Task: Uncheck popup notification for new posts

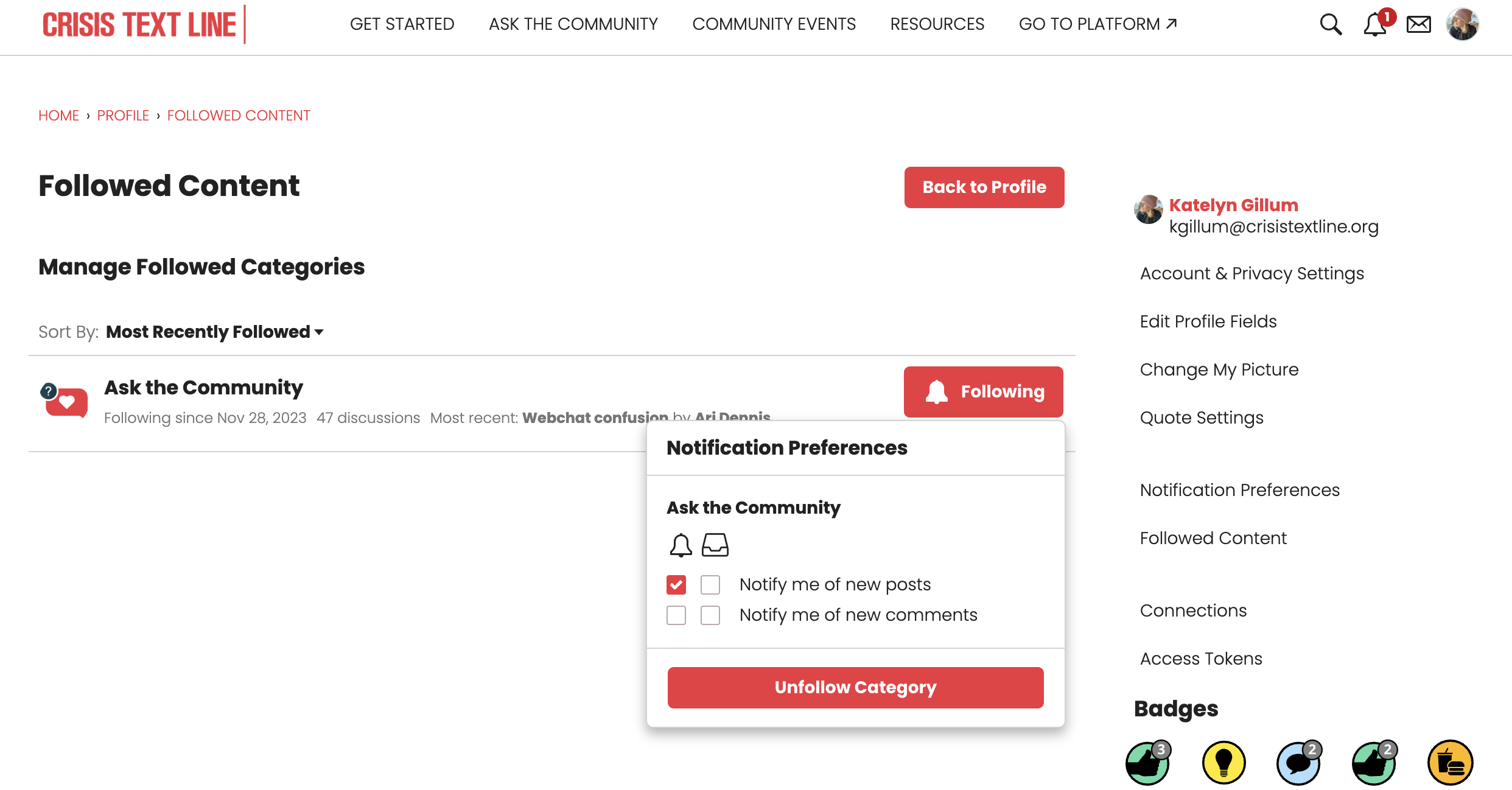Action: tap(676, 584)
